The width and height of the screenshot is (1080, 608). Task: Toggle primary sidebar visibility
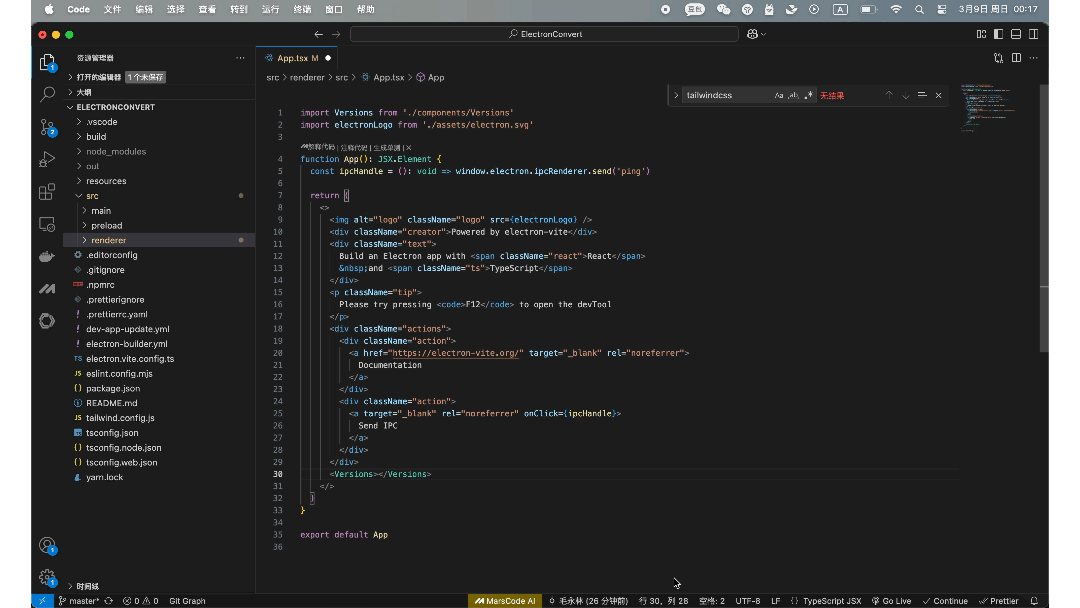point(999,34)
